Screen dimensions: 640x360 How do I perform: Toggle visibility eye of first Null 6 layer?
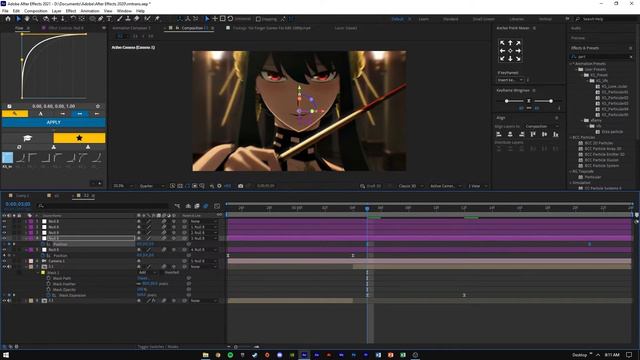(4, 221)
